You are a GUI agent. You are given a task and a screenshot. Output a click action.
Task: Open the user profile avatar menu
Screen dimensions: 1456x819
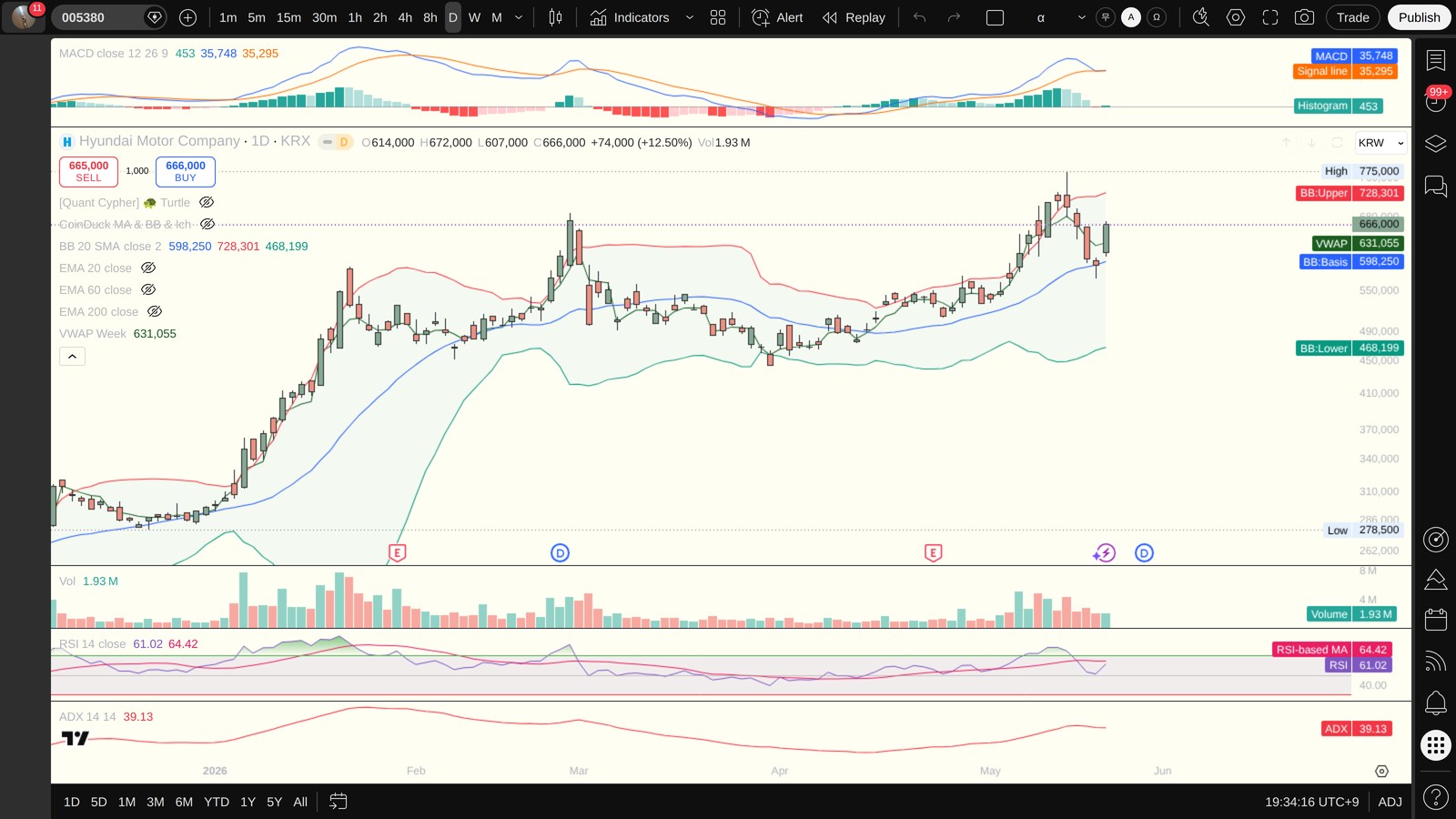(24, 17)
